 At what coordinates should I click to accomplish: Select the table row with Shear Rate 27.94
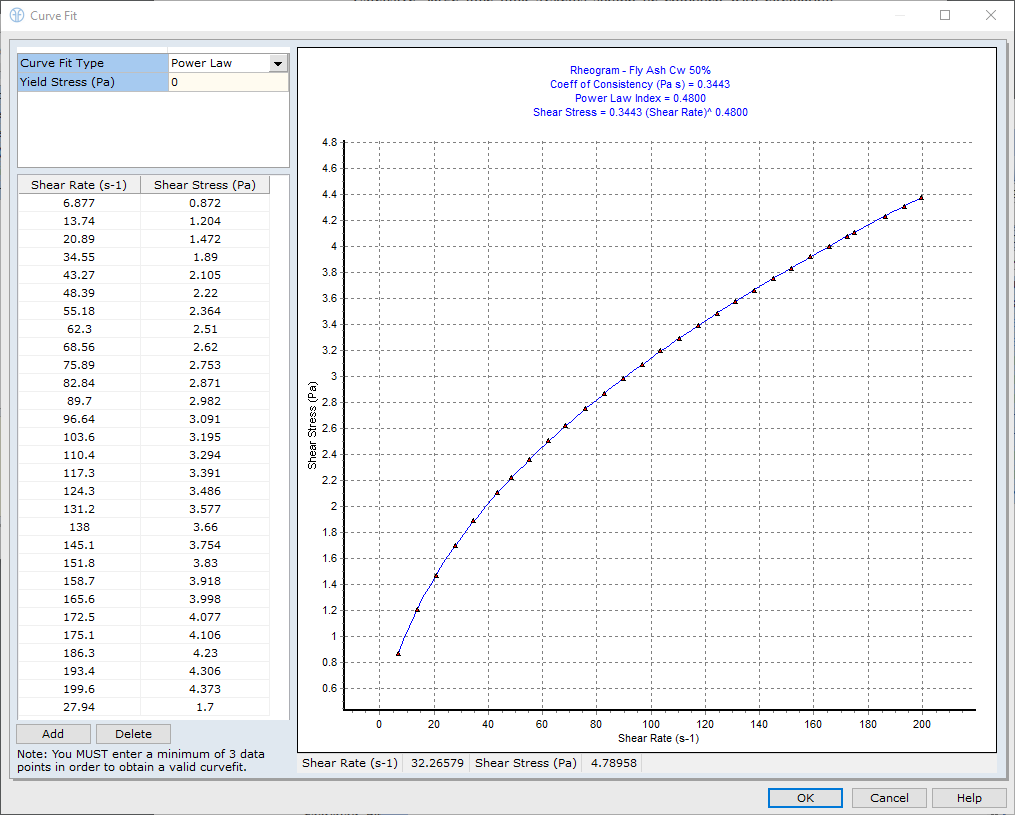pos(80,707)
